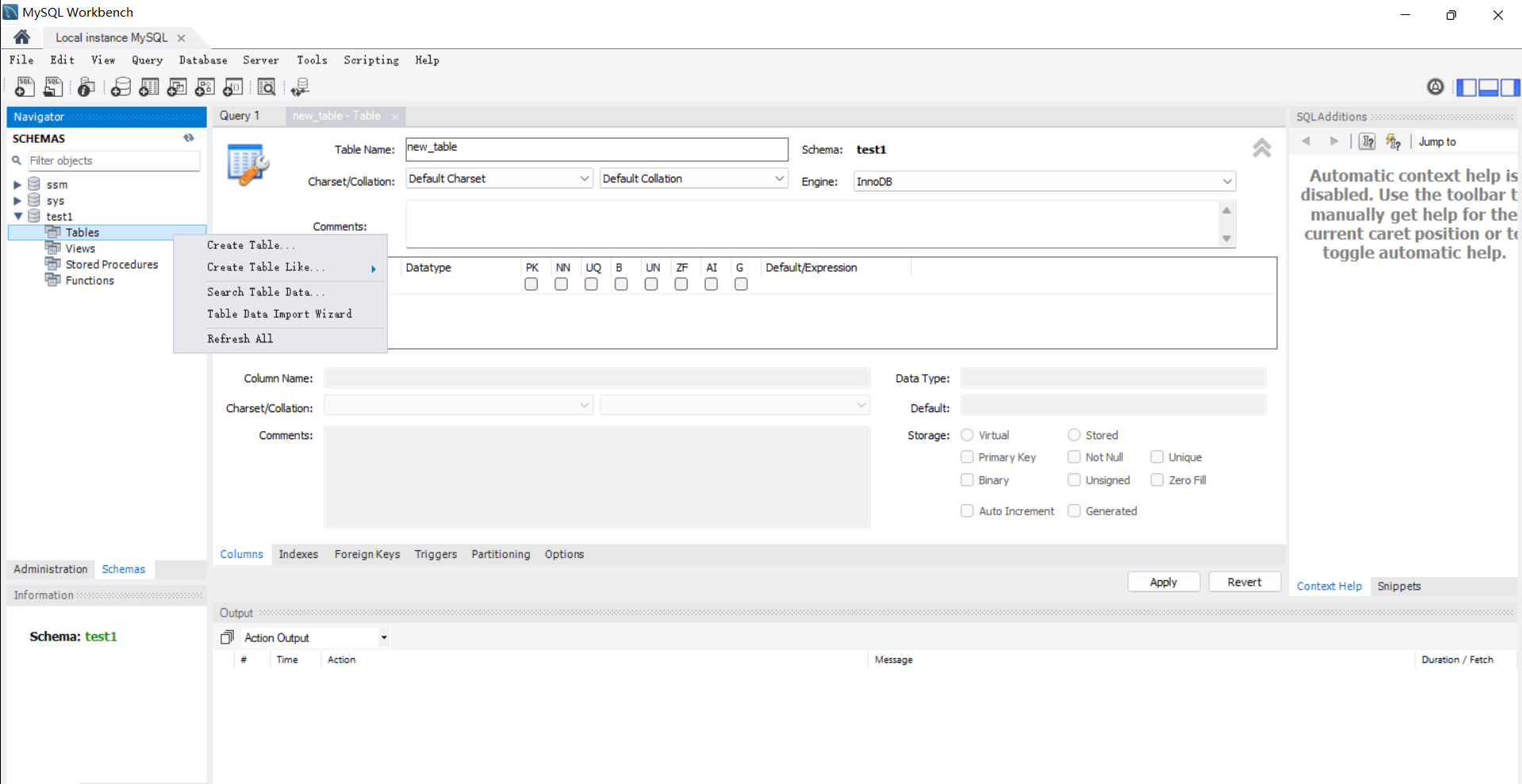Enable the Auto Increment checkbox
The width and height of the screenshot is (1522, 784).
[968, 511]
